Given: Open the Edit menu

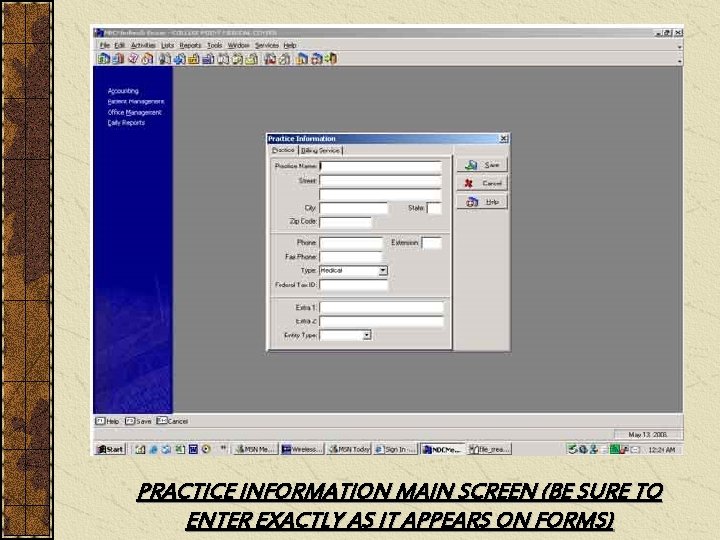Looking at the screenshot, I should pos(119,45).
